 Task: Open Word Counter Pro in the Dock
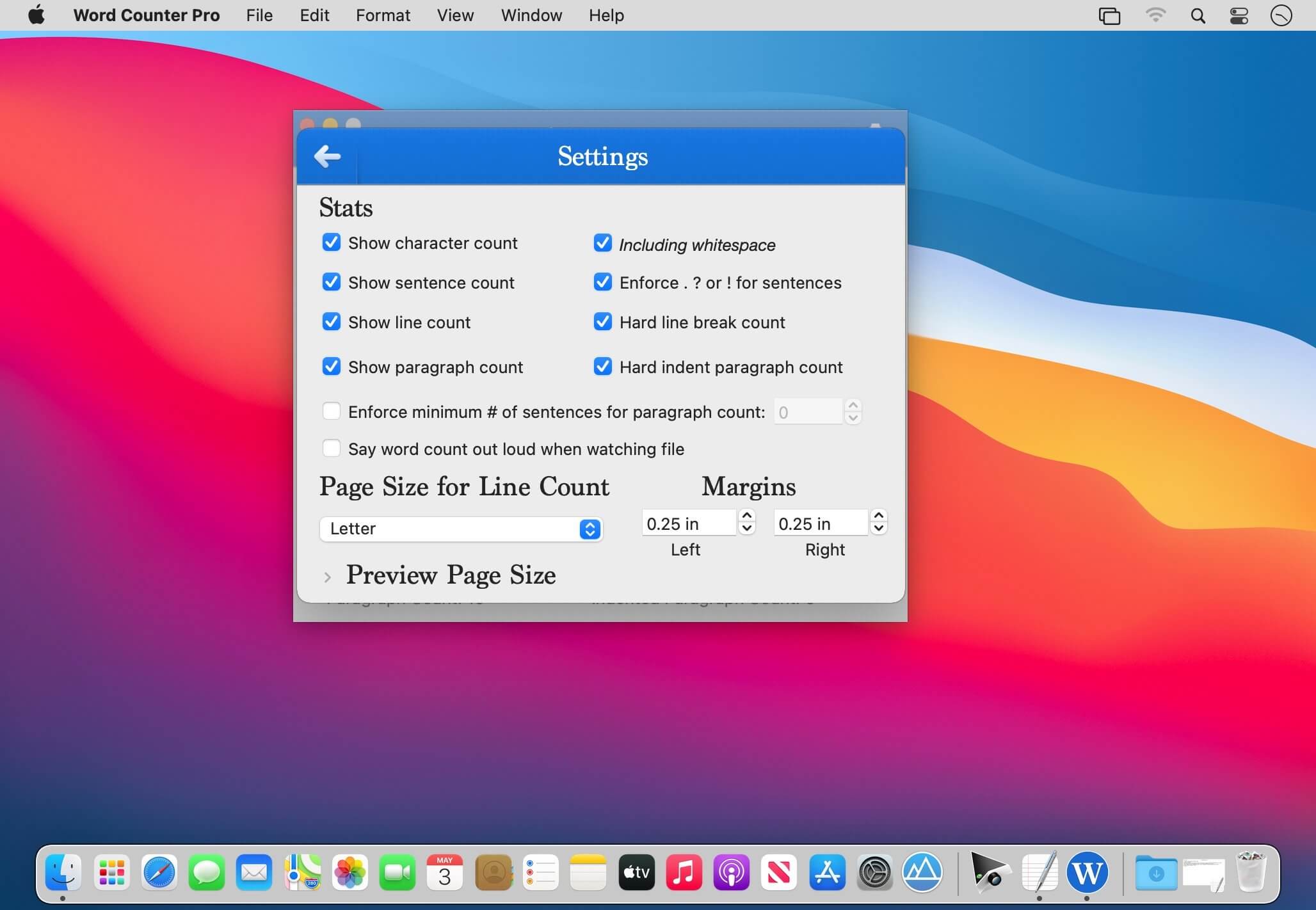[x=1086, y=872]
